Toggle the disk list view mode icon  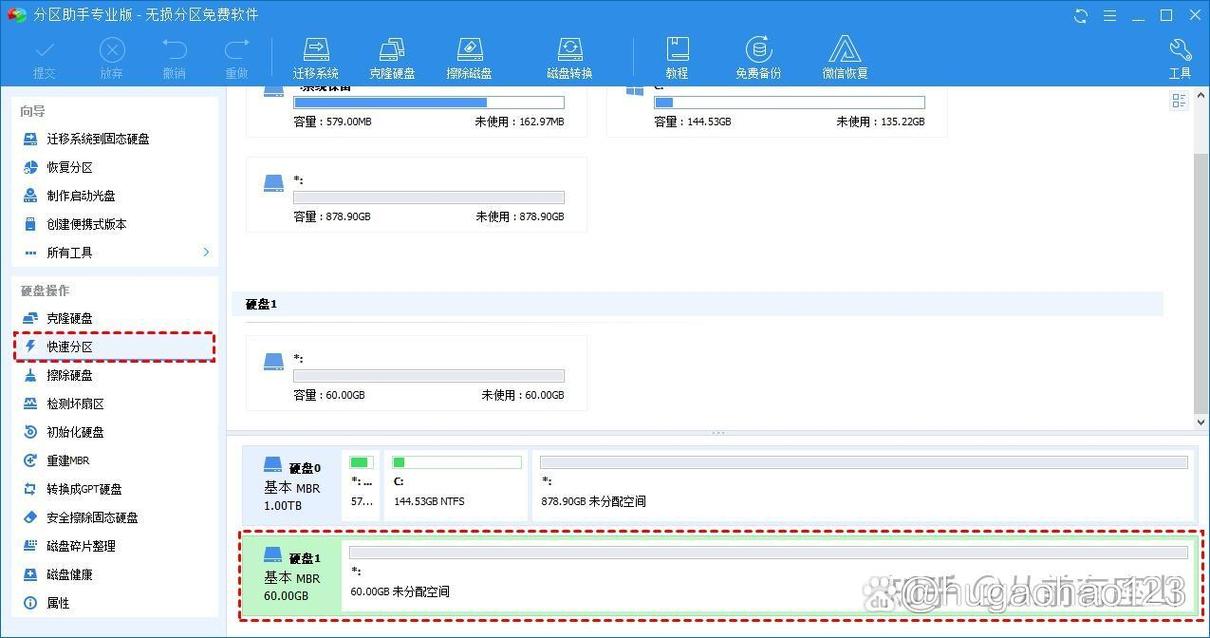[x=1179, y=101]
